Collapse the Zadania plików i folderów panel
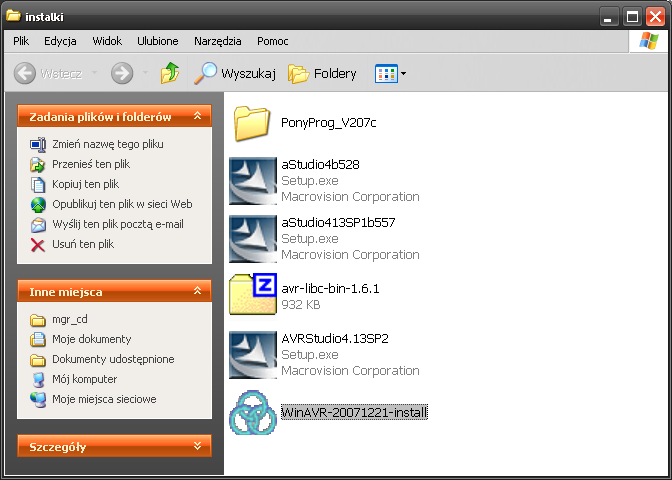 [x=198, y=117]
